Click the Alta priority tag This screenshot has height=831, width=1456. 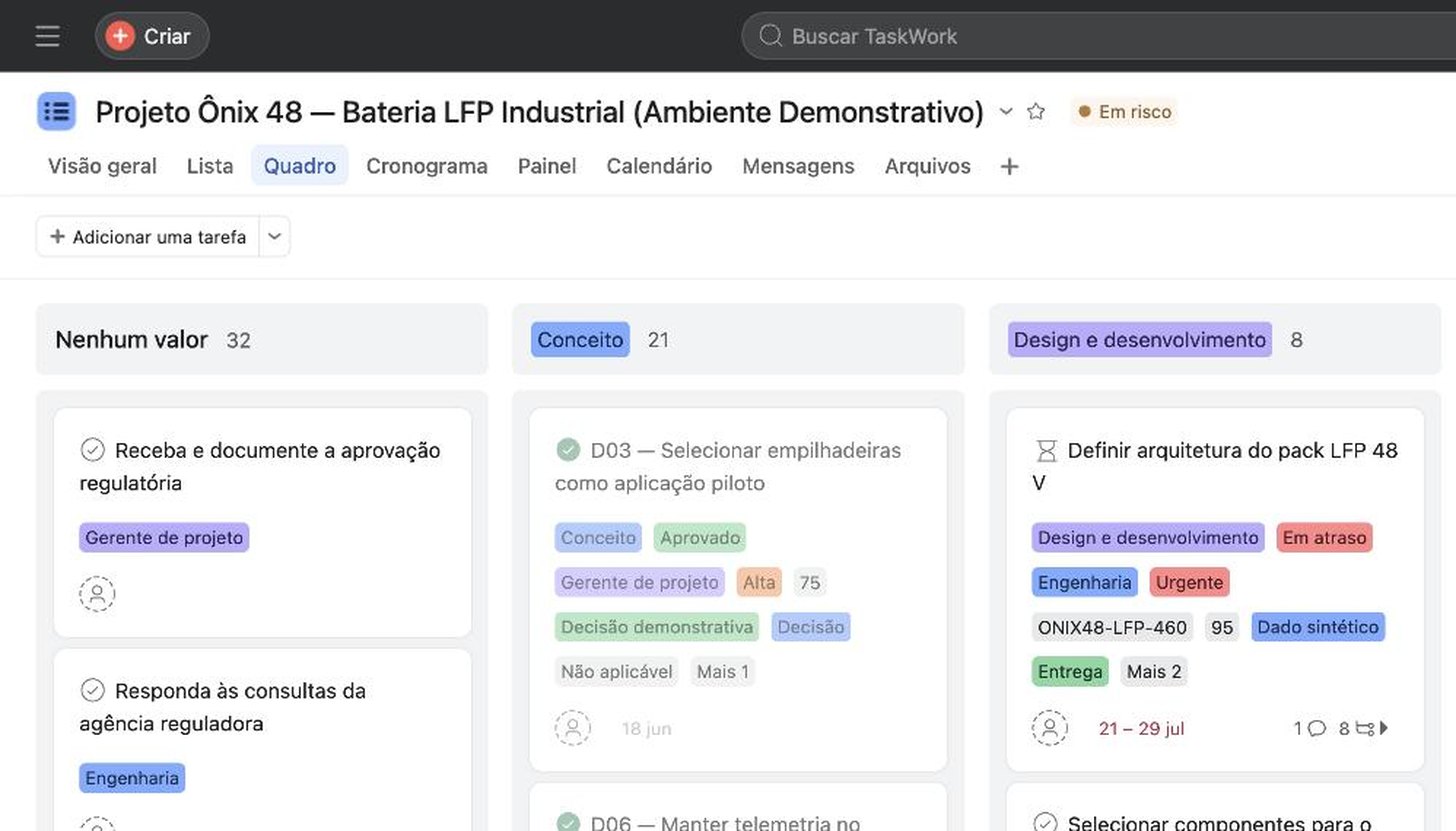pos(759,582)
